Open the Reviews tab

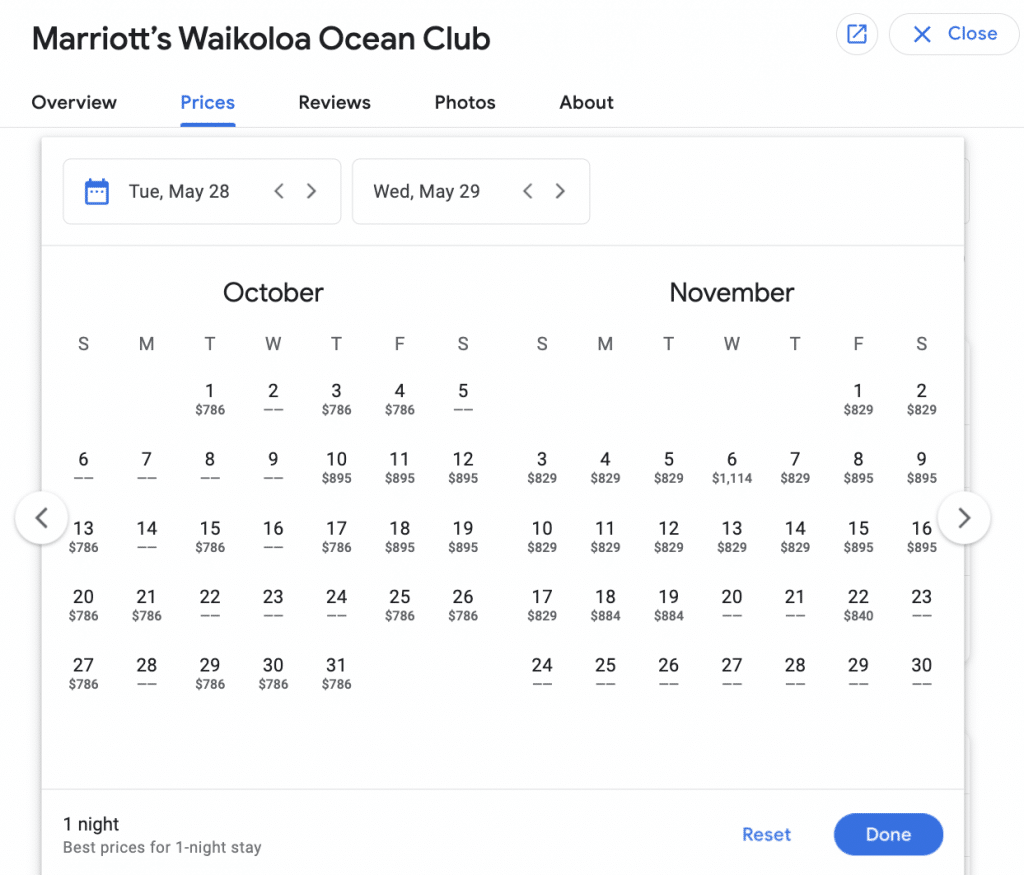coord(334,103)
